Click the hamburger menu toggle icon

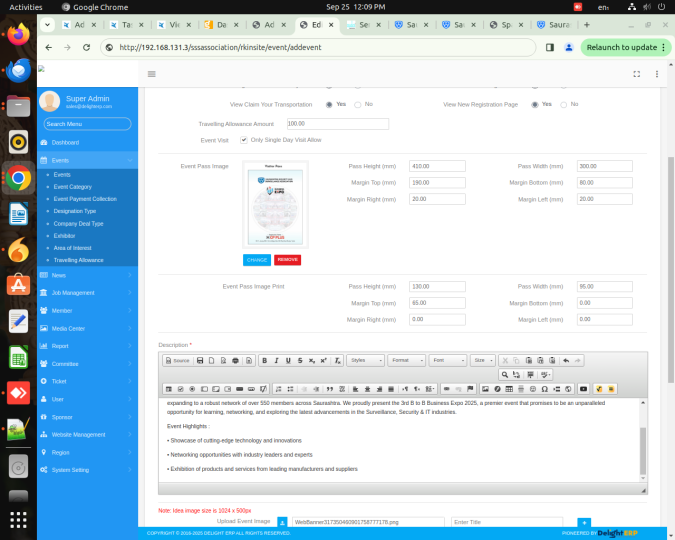tap(151, 74)
